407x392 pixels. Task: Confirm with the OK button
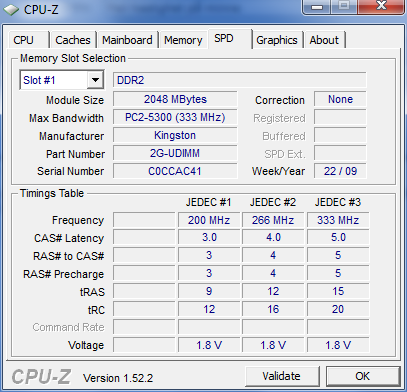click(x=363, y=376)
